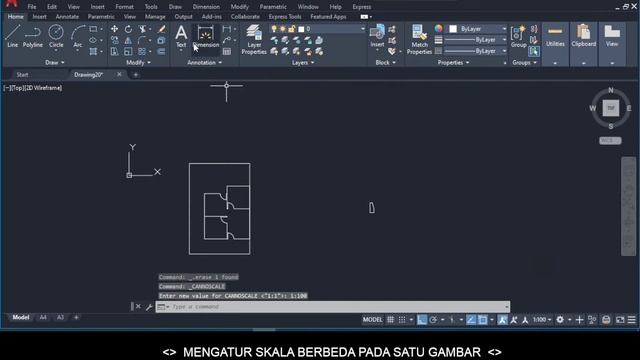Click the WCS label under ViewCube
640x360 pixels.
[x=610, y=140]
